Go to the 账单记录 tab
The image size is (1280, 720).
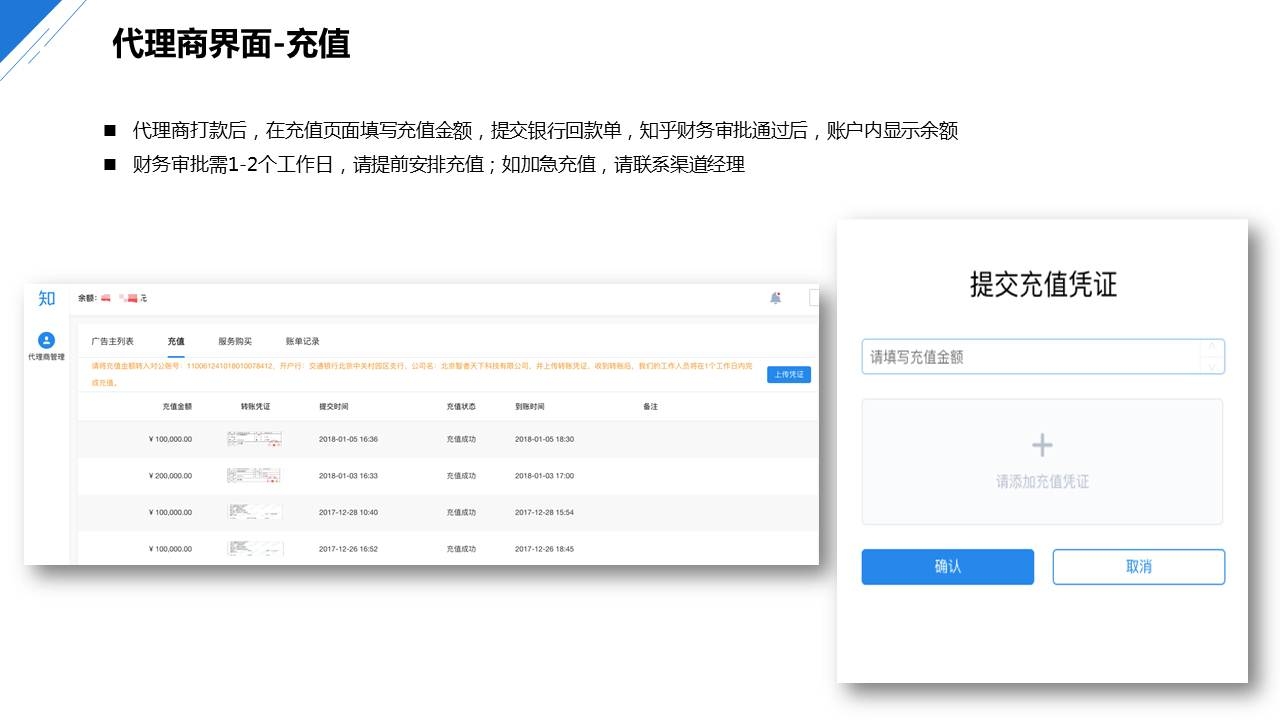pyautogui.click(x=302, y=342)
